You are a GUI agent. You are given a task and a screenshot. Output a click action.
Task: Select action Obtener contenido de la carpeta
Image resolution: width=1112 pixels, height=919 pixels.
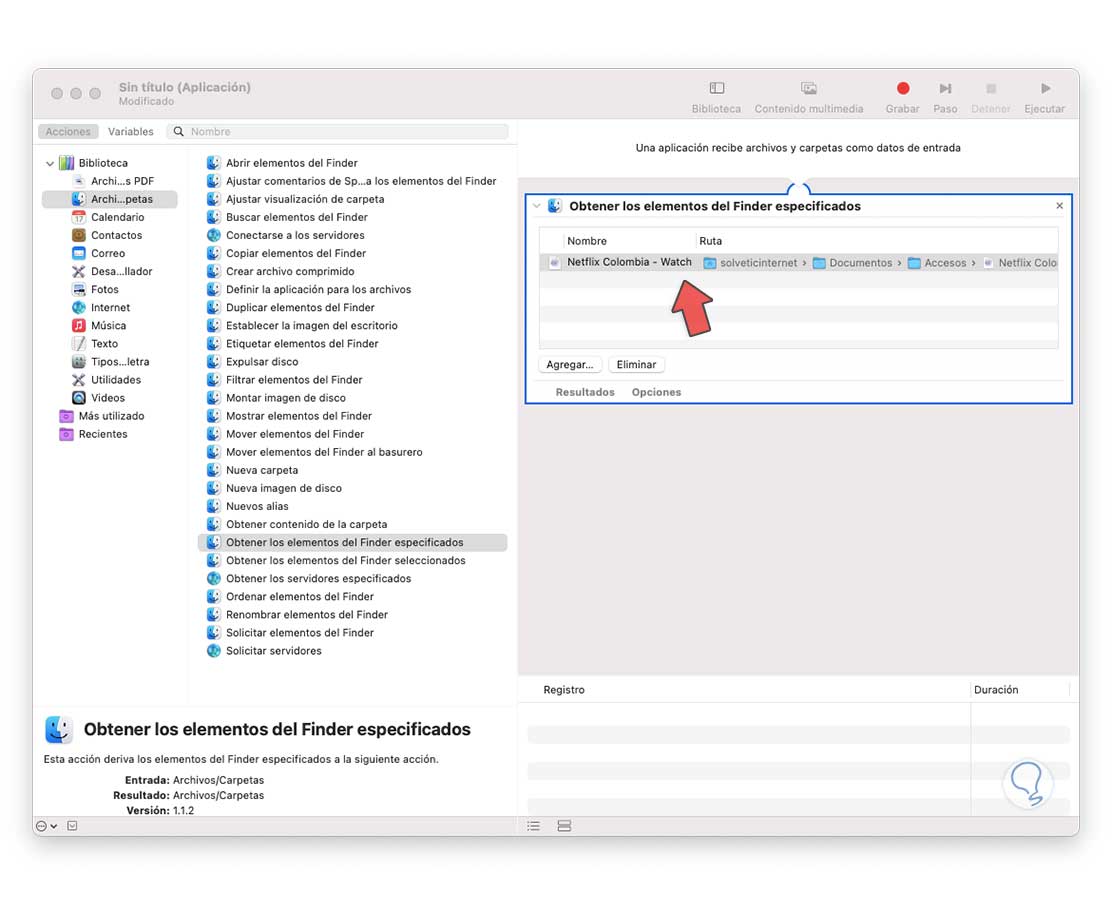[x=297, y=525]
